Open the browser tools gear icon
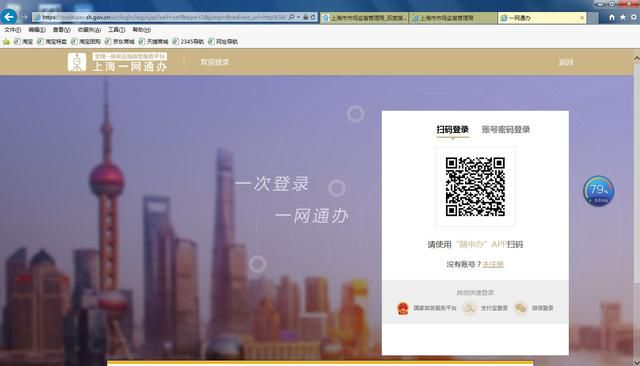 tap(633, 17)
